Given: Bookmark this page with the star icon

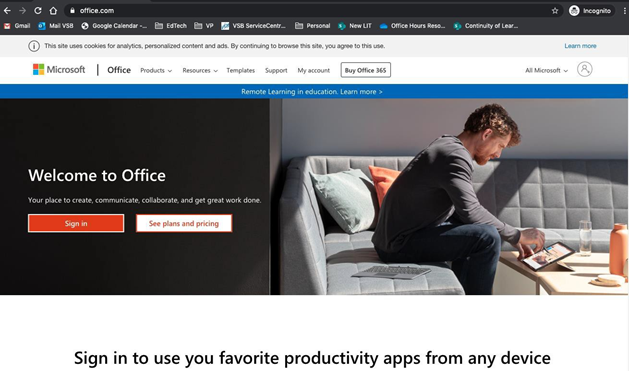Looking at the screenshot, I should point(555,11).
